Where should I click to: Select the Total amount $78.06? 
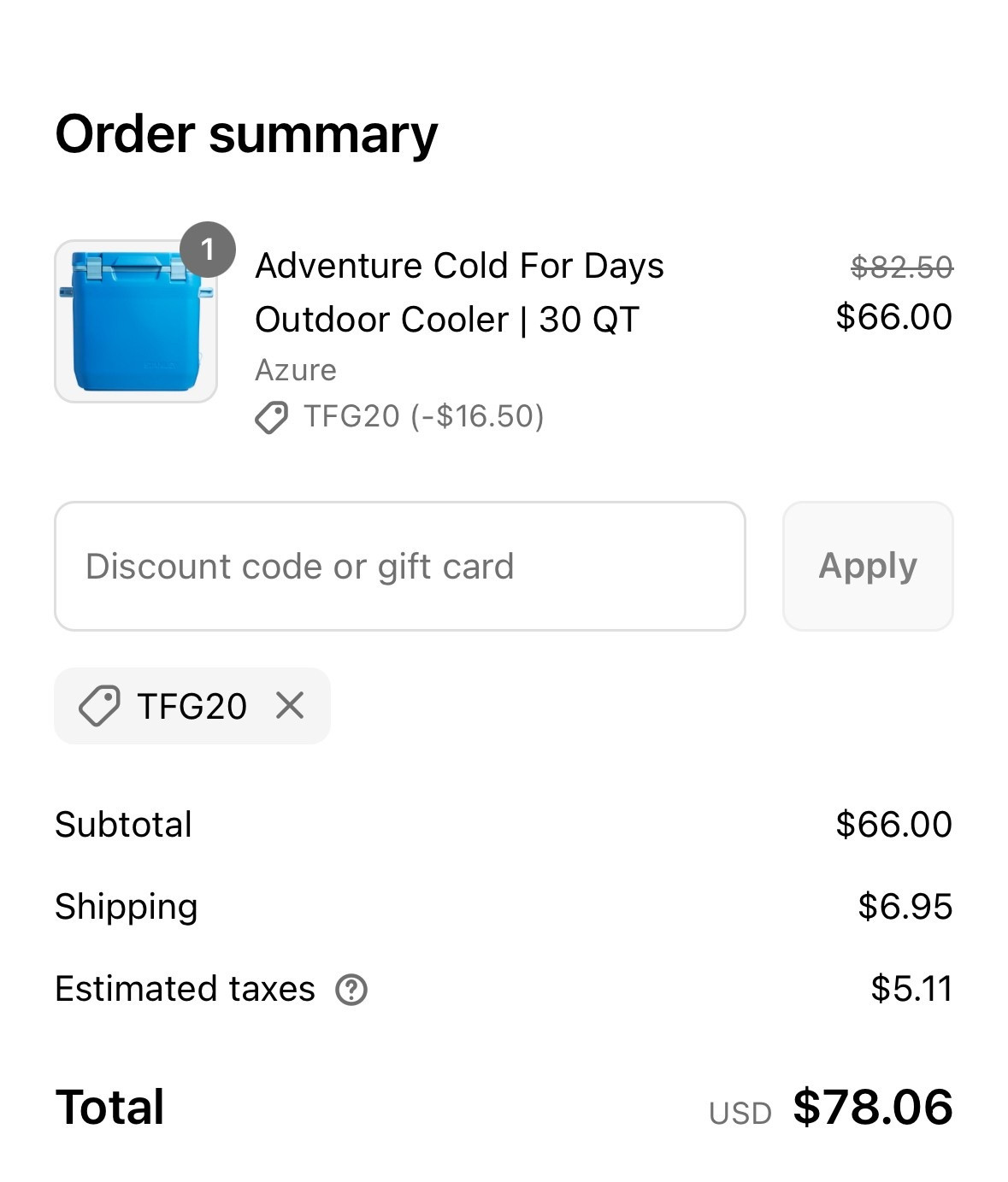(x=872, y=1107)
